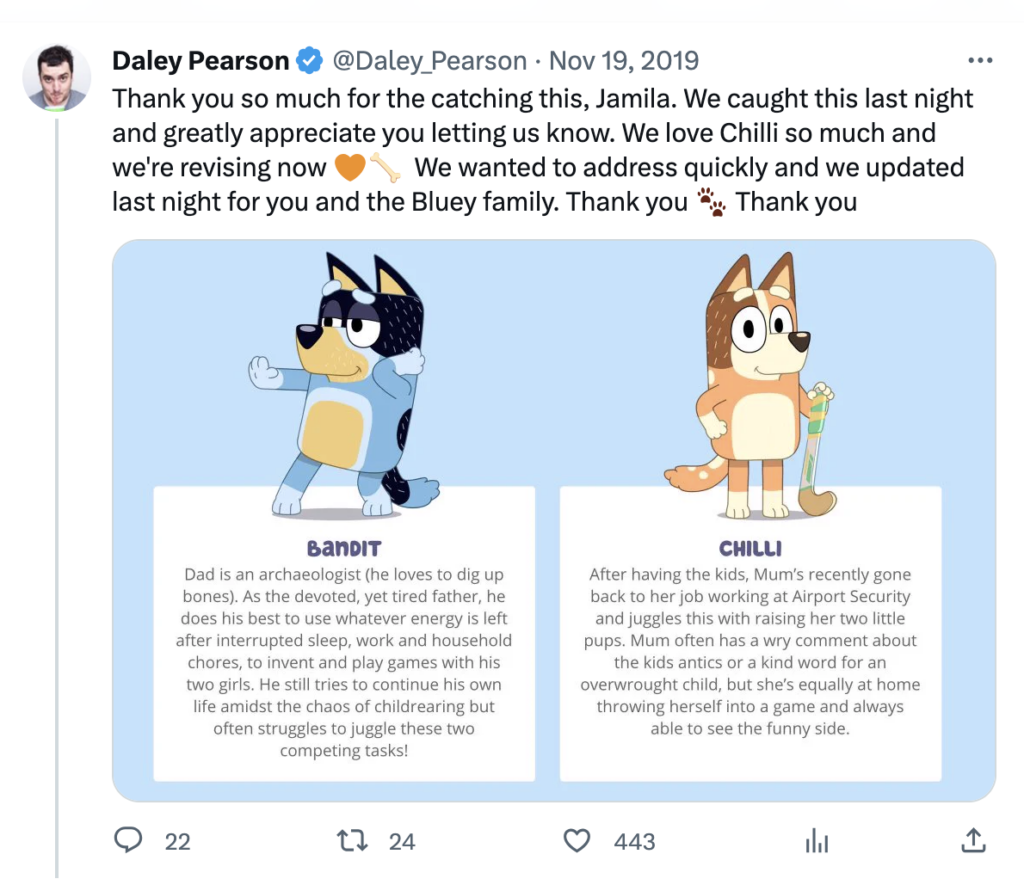Like the tweet using the heart icon

[x=578, y=841]
